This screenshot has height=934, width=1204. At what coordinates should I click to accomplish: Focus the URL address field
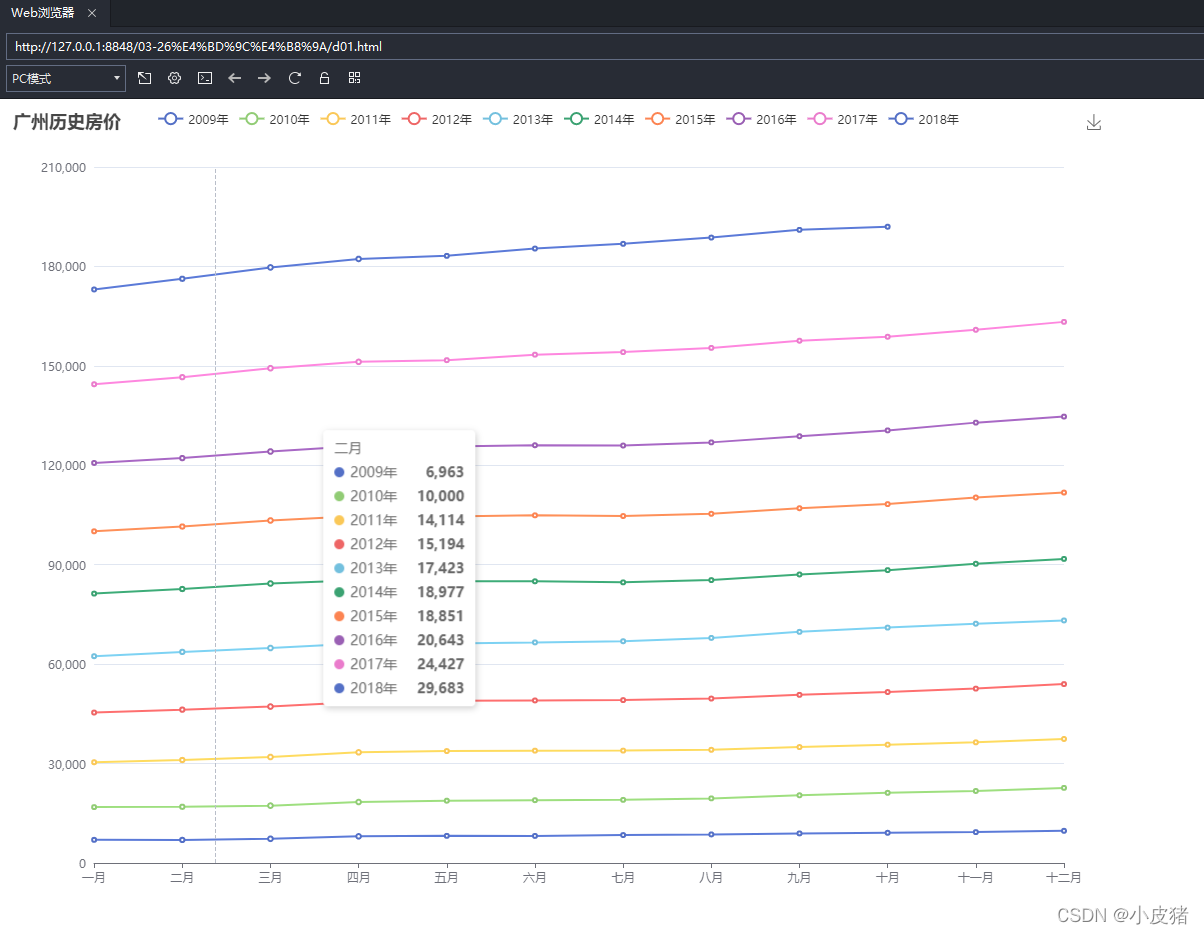(605, 47)
